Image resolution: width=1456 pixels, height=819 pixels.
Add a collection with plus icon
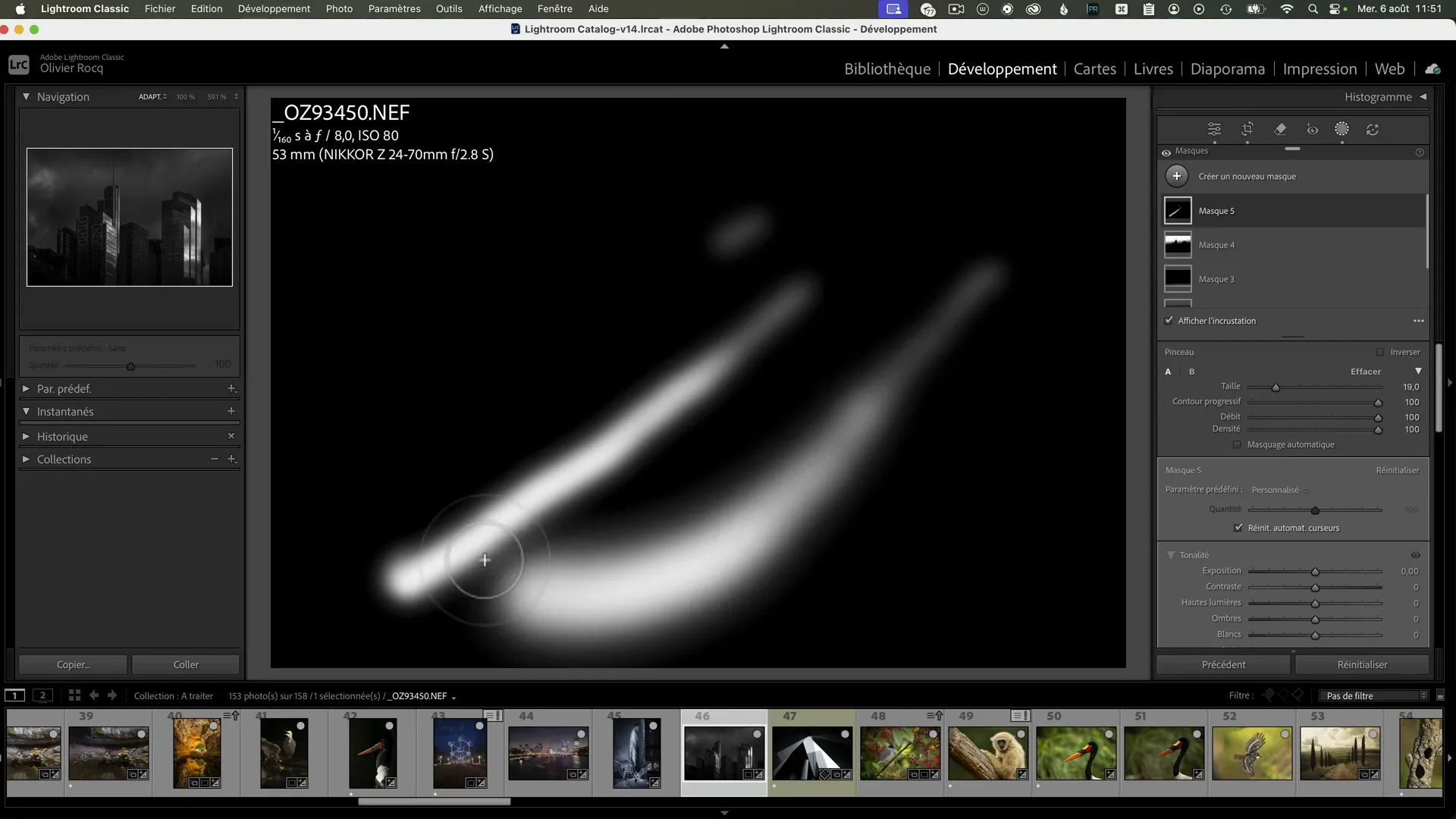[x=231, y=459]
